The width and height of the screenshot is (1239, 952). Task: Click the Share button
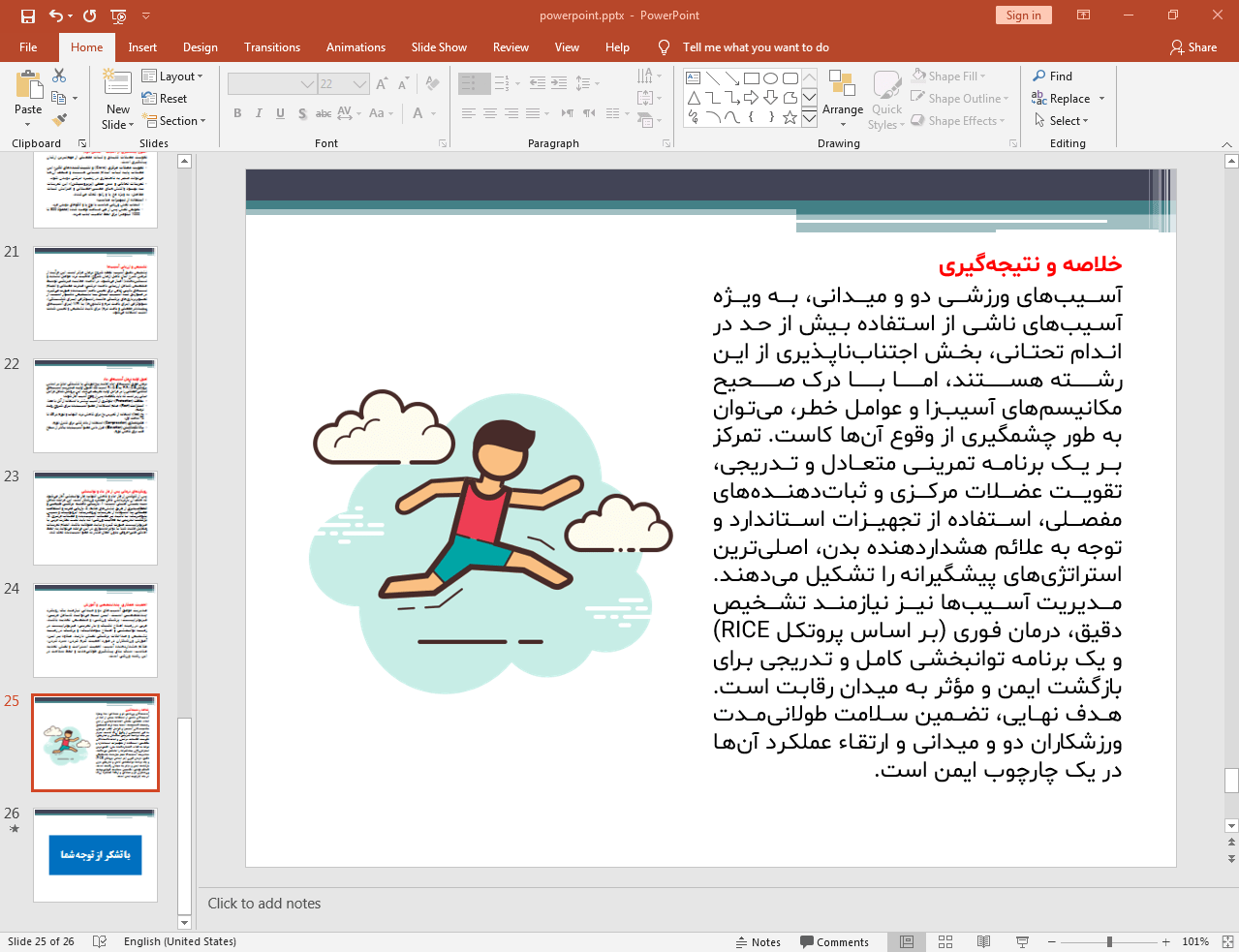click(1193, 47)
